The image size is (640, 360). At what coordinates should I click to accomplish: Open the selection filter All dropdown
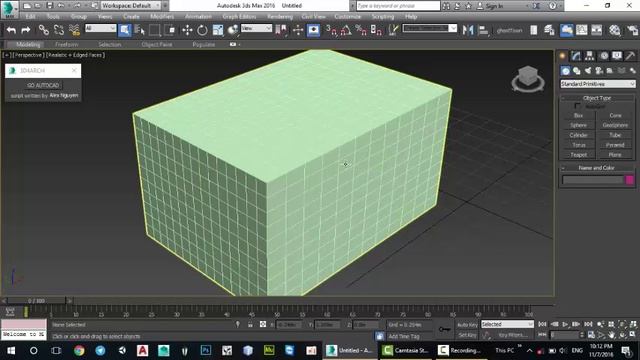[100, 28]
